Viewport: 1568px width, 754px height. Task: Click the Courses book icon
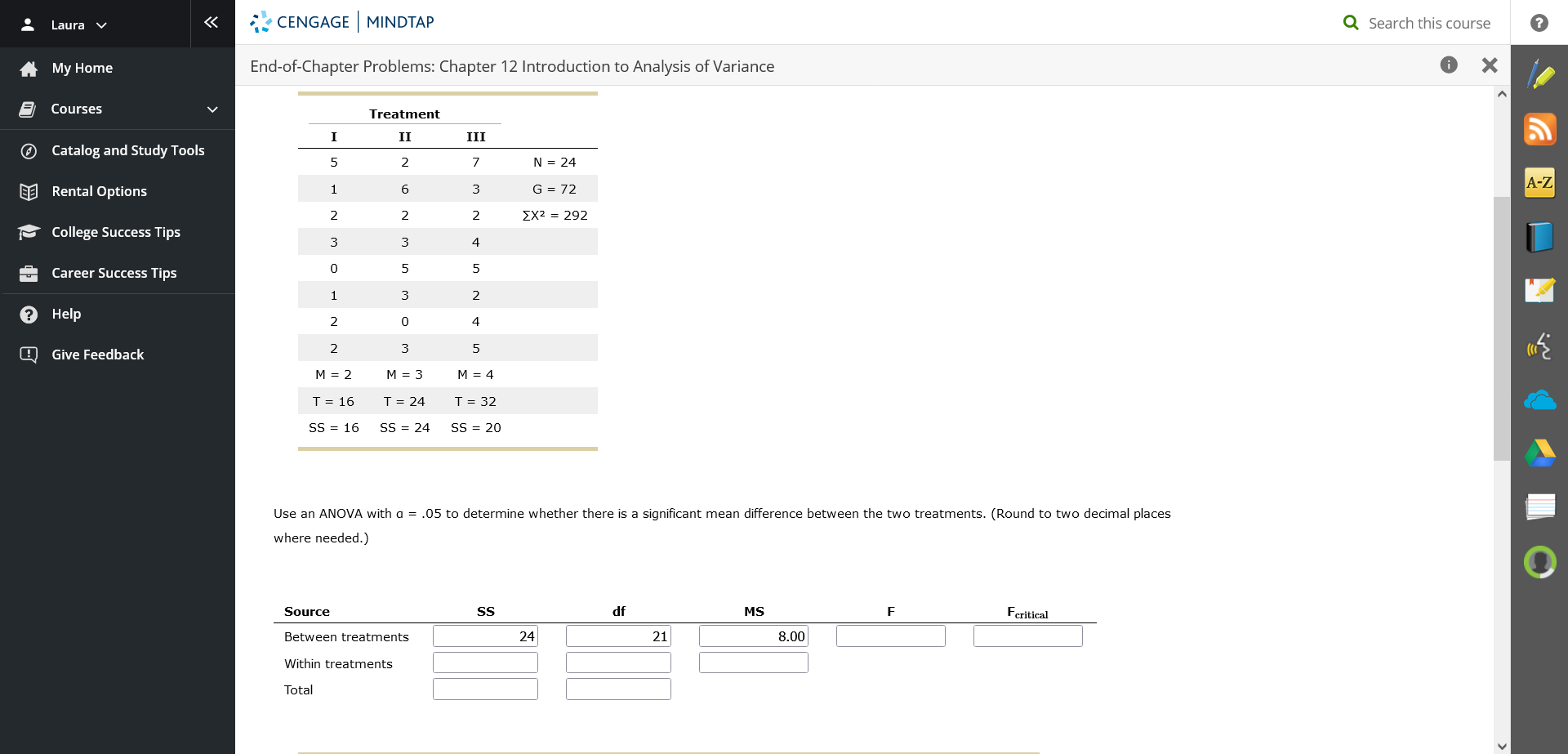[x=28, y=109]
